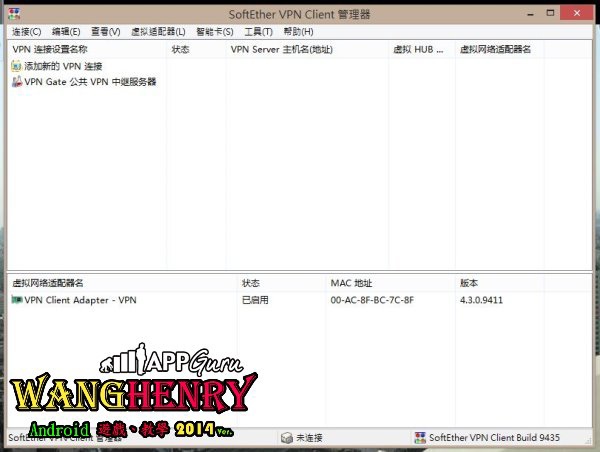Screen dimensions: 600x452
Task: Click the 添加新的 VPN 连接 icon
Action: point(16,66)
